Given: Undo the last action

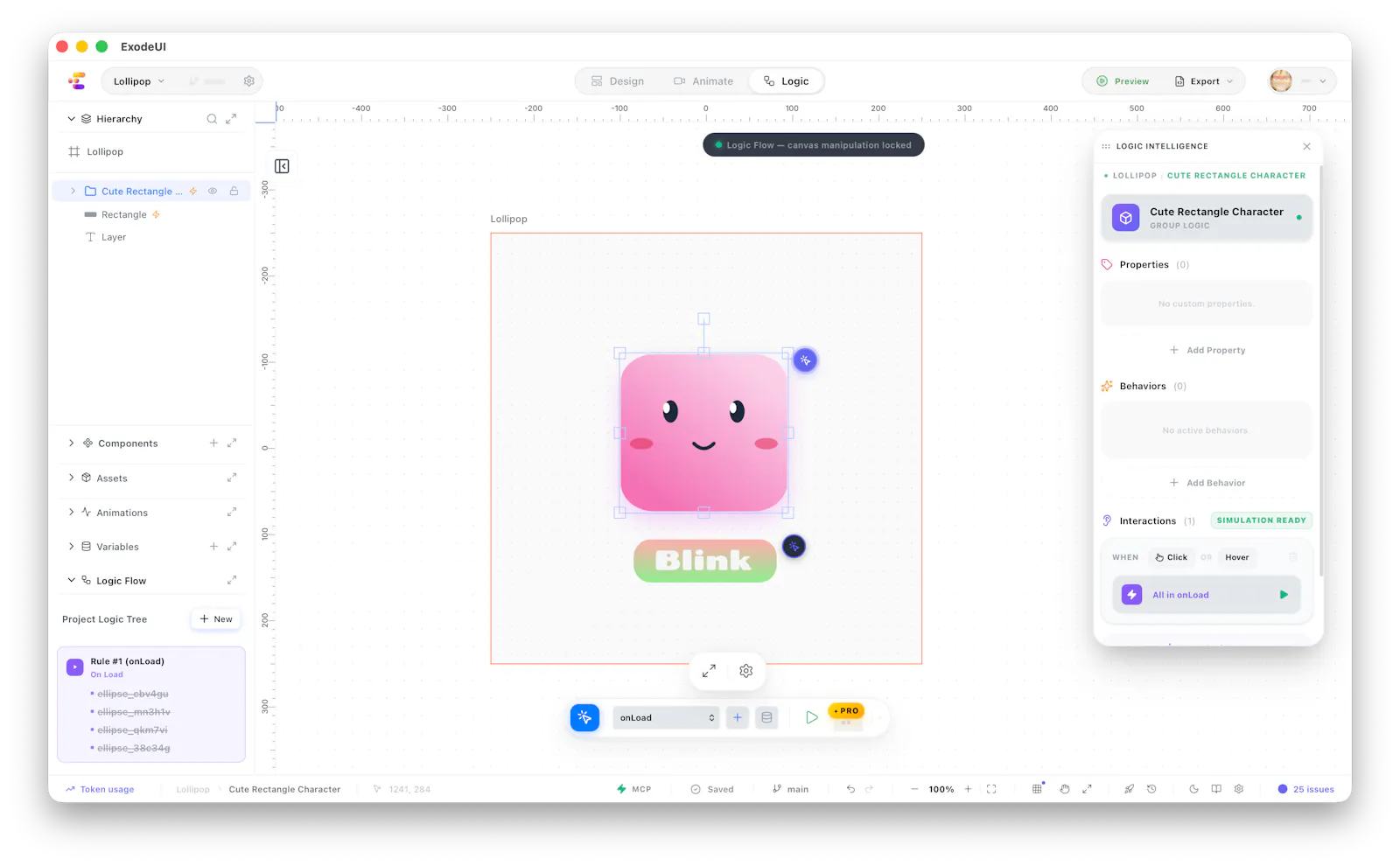Looking at the screenshot, I should (x=850, y=789).
